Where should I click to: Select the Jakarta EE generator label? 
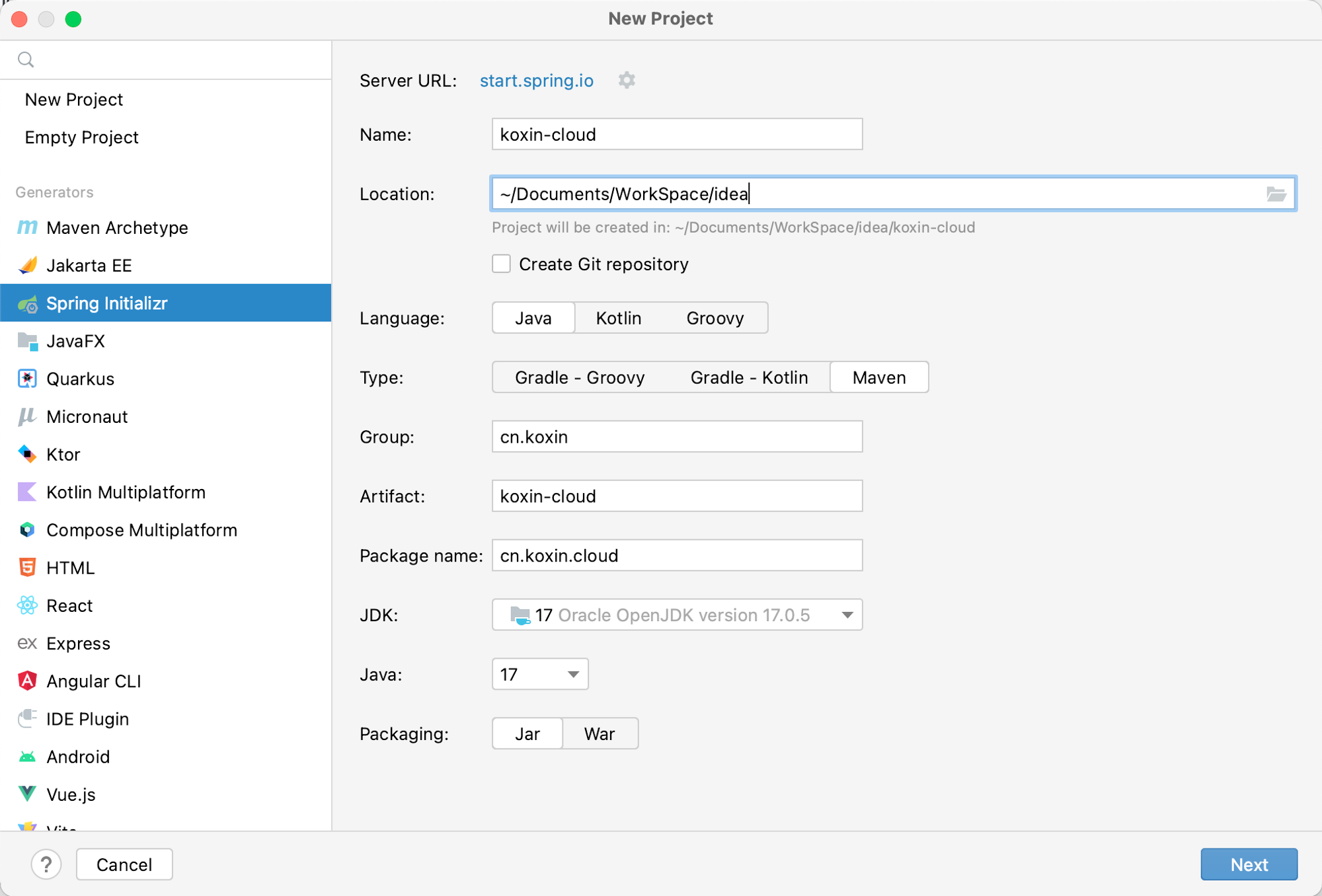click(x=89, y=266)
